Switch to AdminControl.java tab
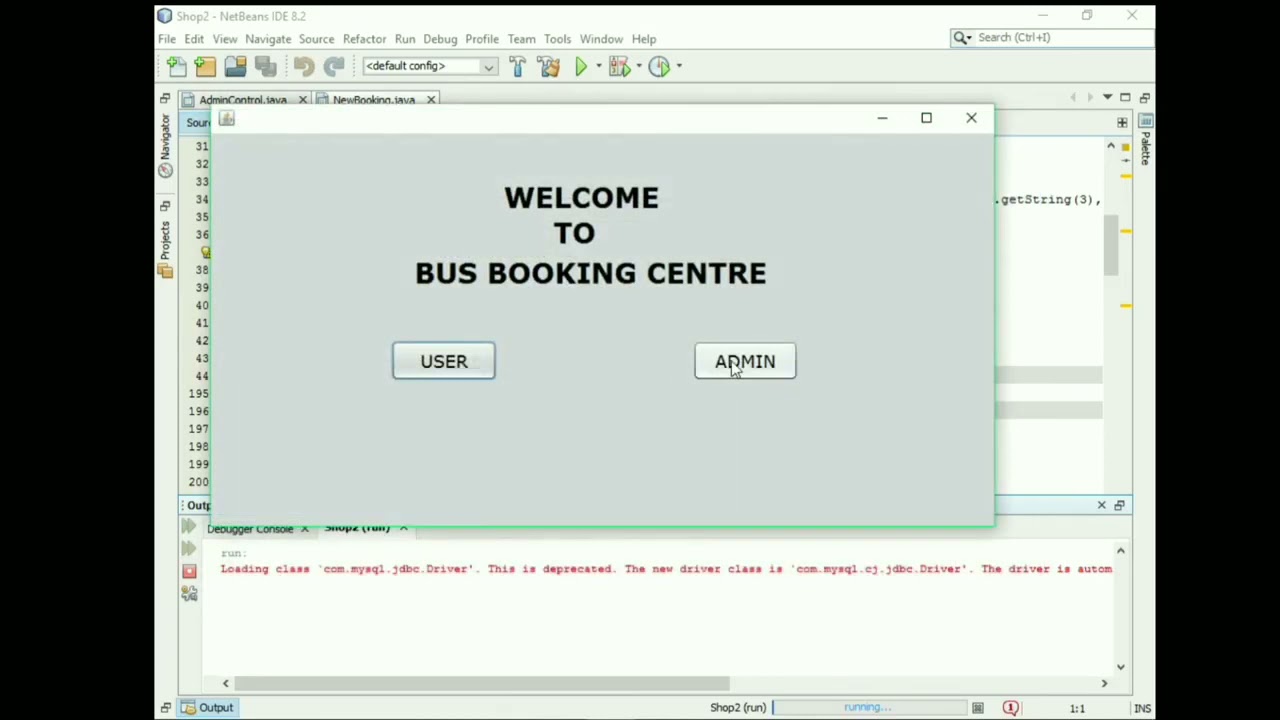This screenshot has width=1280, height=720. tap(242, 100)
